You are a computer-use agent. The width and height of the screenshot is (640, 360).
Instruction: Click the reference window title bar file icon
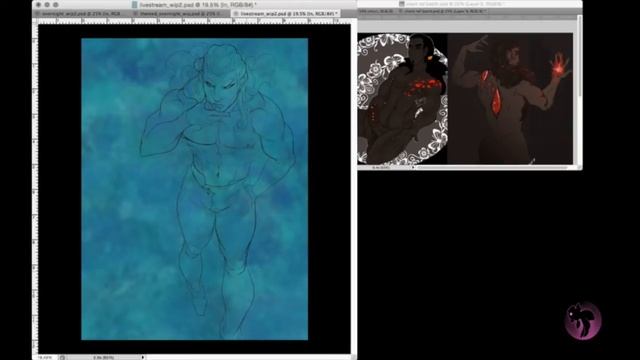402,4
